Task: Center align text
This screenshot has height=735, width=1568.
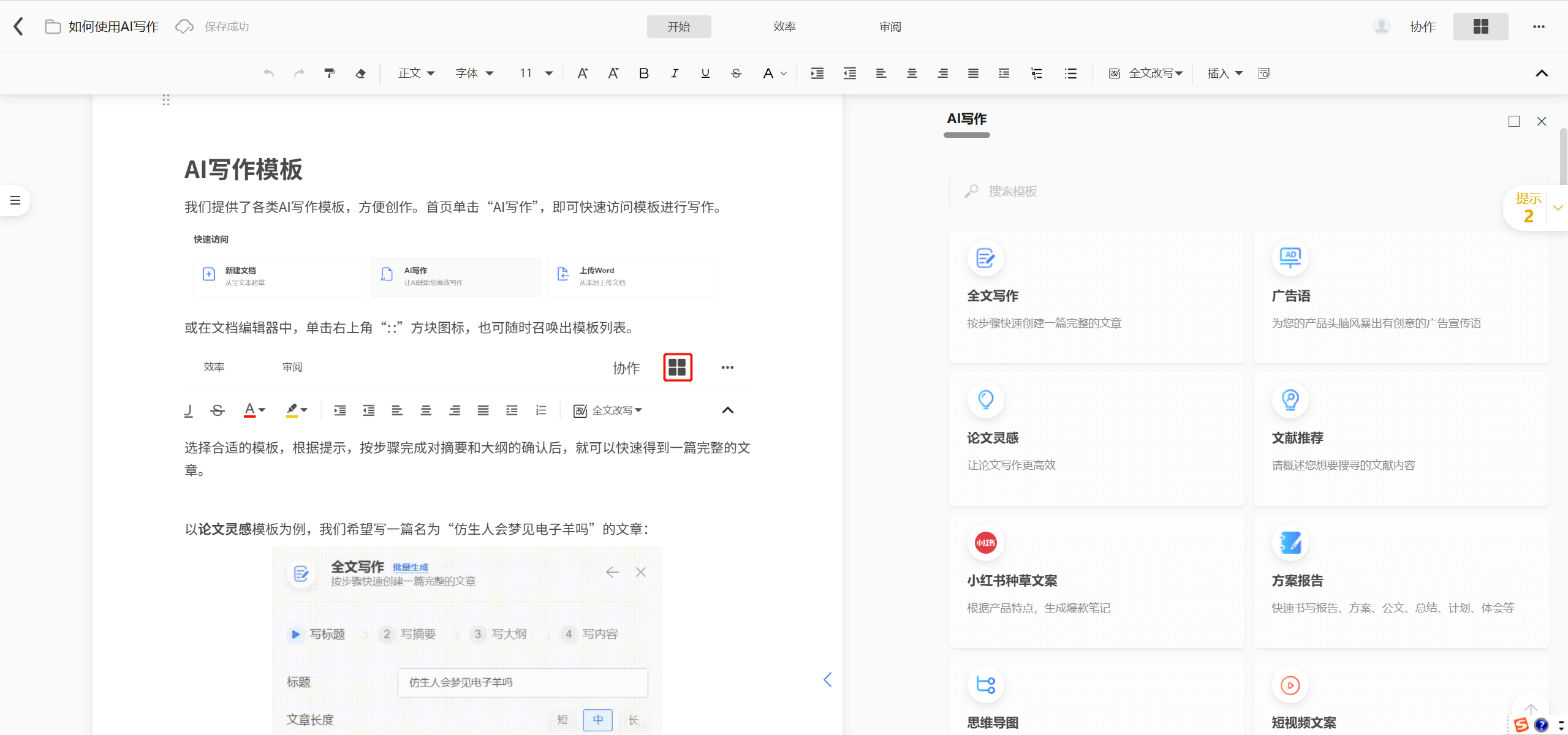Action: [912, 73]
